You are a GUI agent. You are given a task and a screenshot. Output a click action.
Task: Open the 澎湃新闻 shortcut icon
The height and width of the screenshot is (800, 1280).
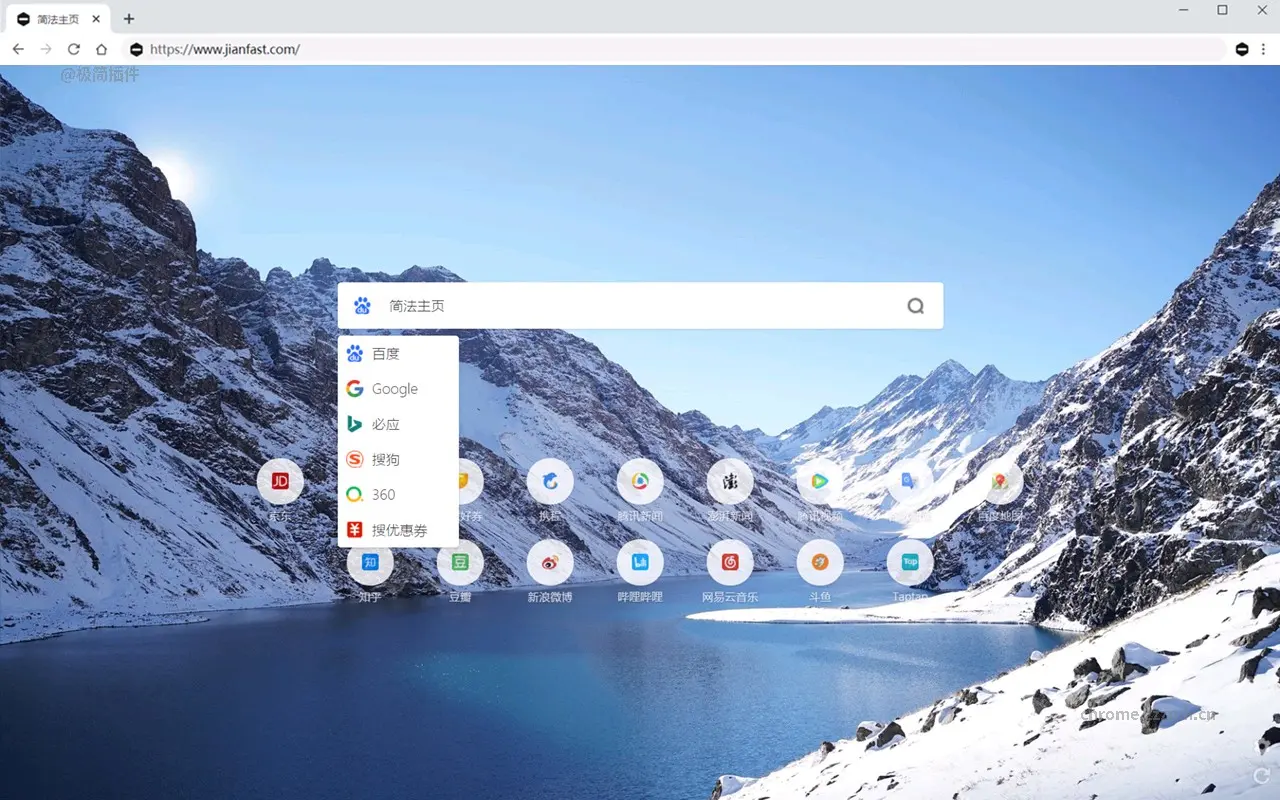[730, 482]
